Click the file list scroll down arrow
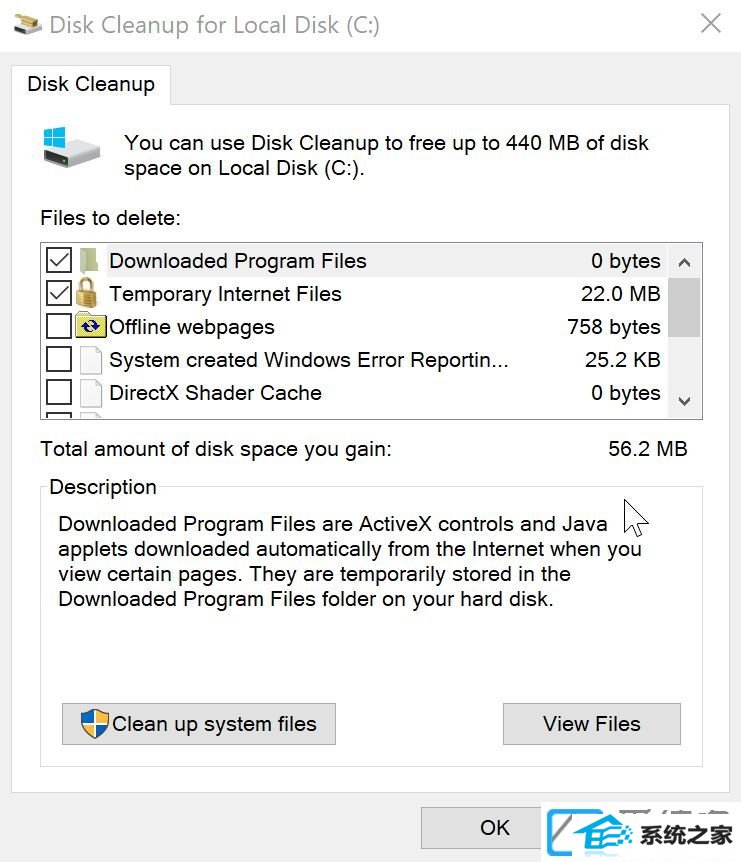 pos(684,401)
